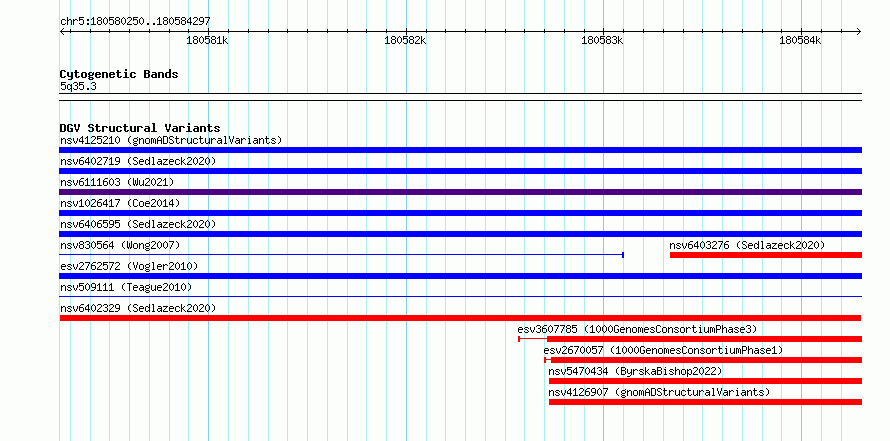The height and width of the screenshot is (441, 890).
Task: Select the nsv6402719 blue variant bar
Action: pyautogui.click(x=460, y=171)
